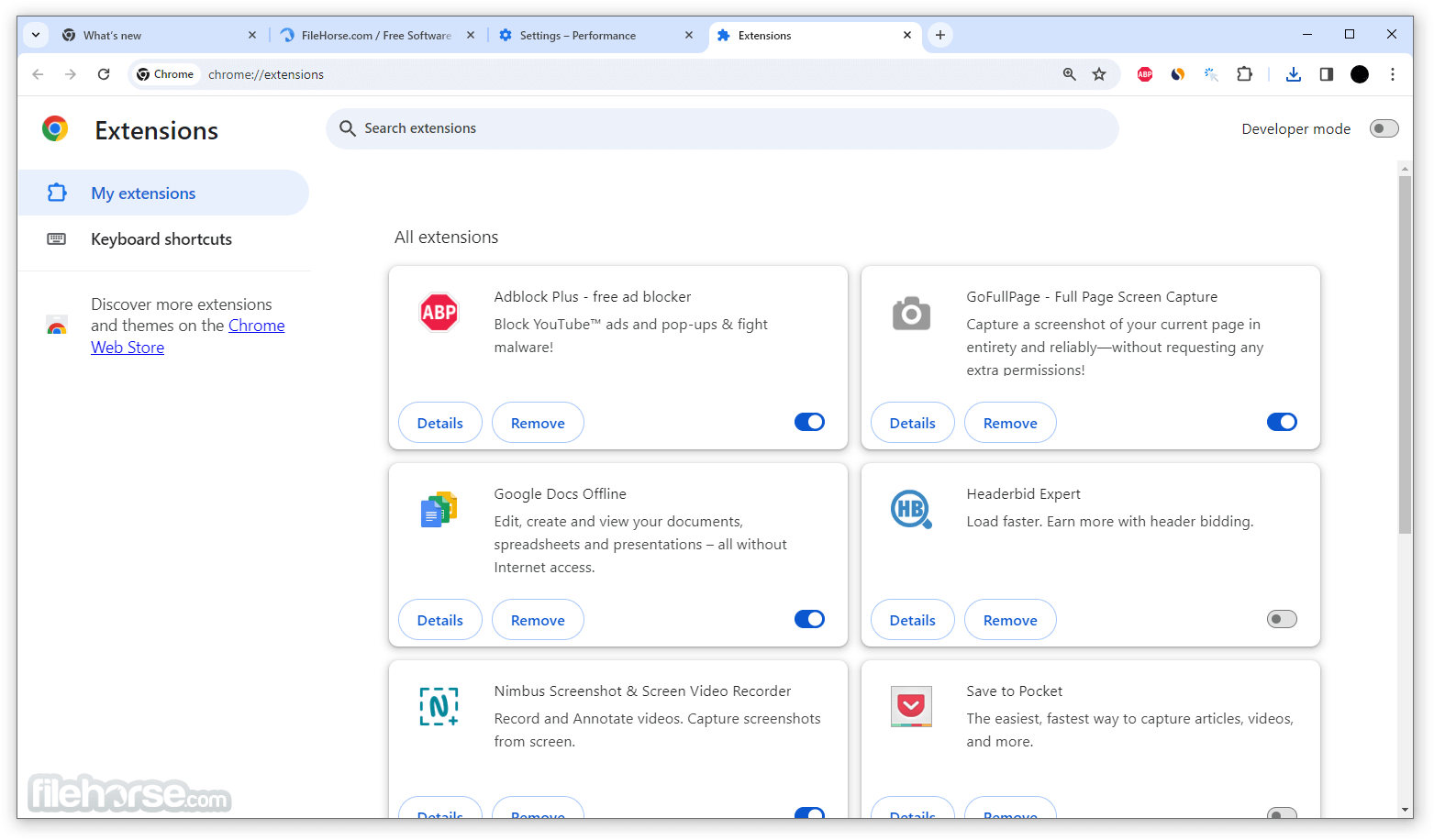Click the All extensions heading
The height and width of the screenshot is (840, 1434).
click(446, 237)
